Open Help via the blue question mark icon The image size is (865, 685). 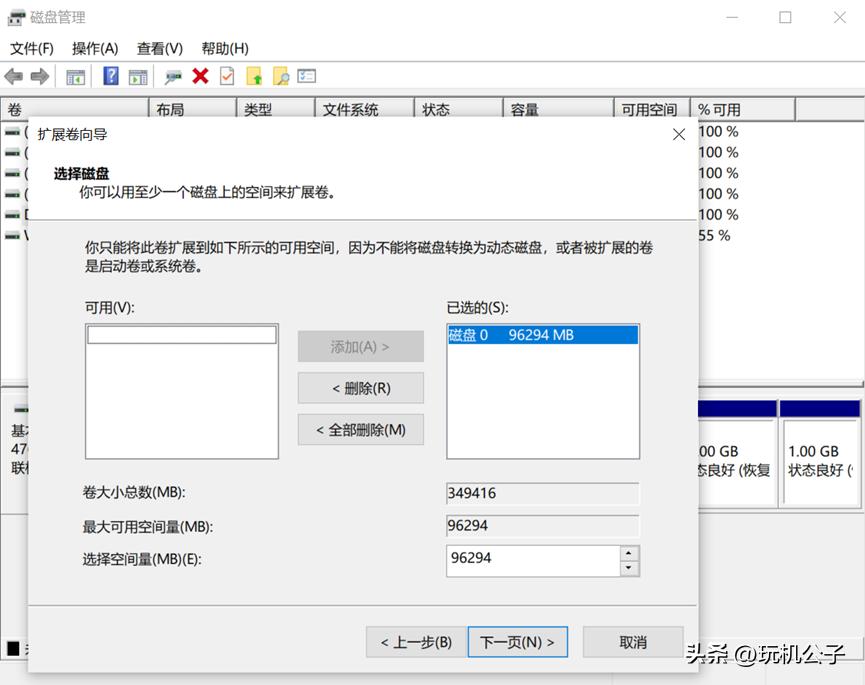coord(109,76)
